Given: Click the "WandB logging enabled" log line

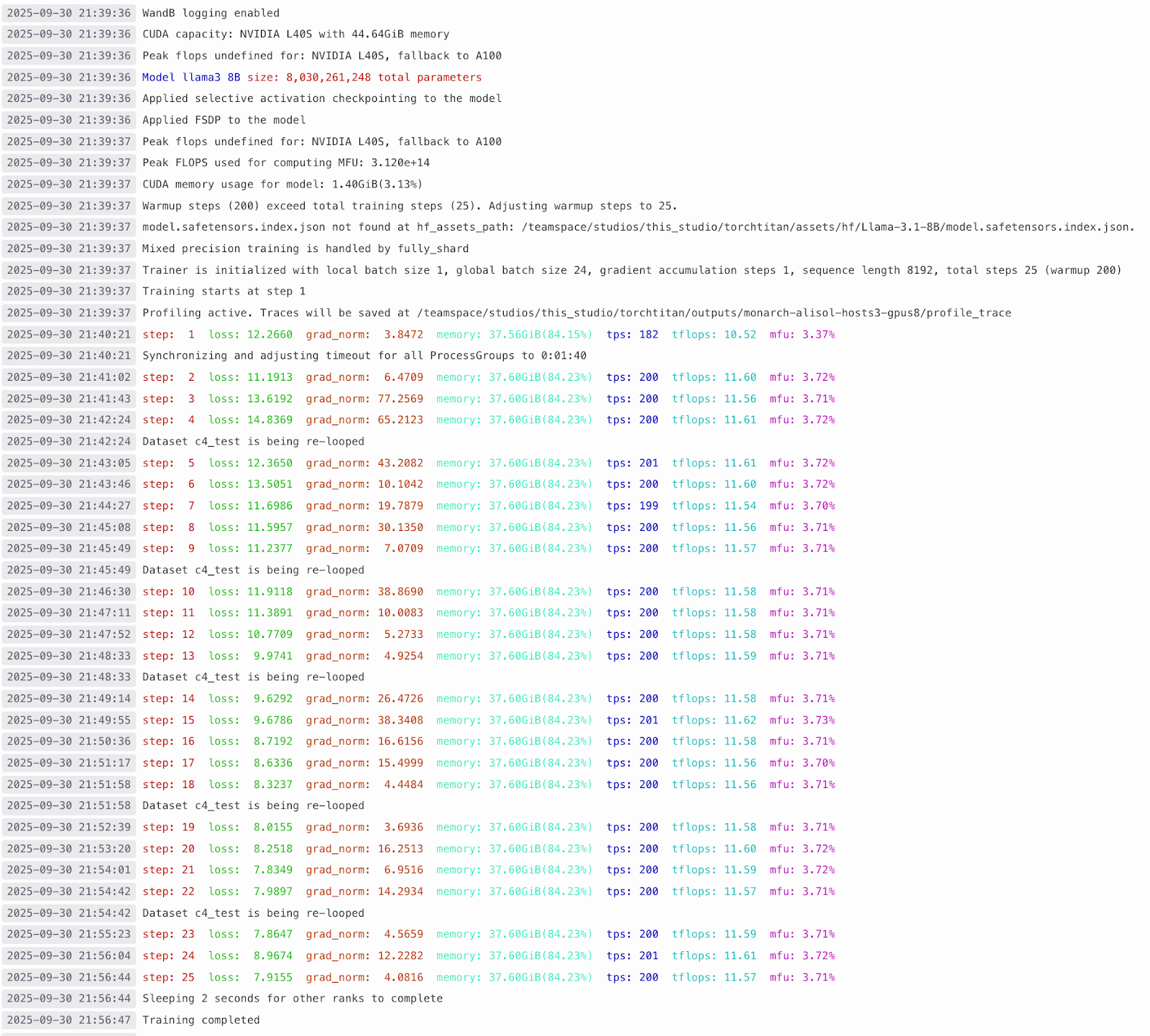Looking at the screenshot, I should [211, 13].
